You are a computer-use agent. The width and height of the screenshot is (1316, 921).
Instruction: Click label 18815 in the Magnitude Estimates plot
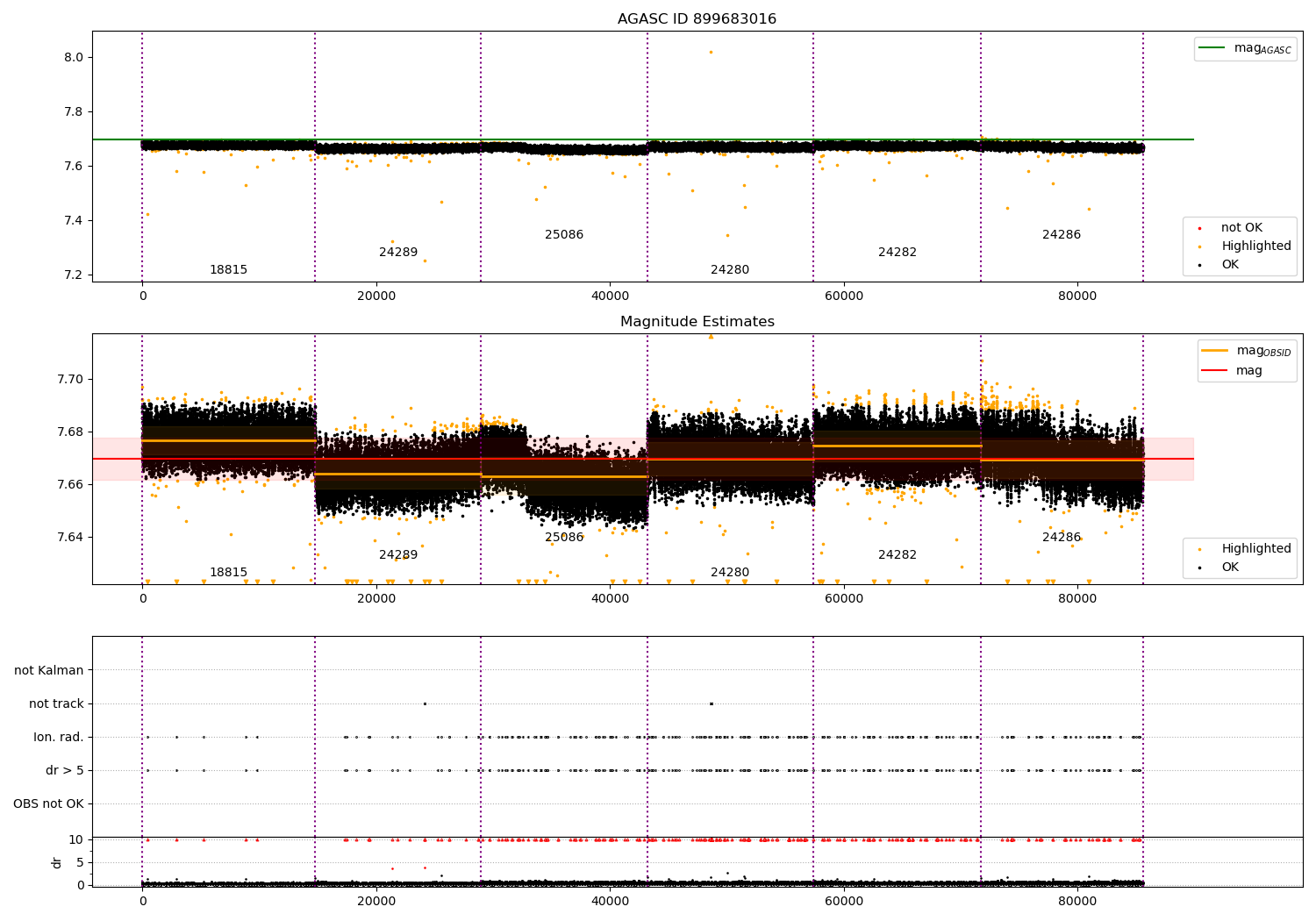click(228, 573)
